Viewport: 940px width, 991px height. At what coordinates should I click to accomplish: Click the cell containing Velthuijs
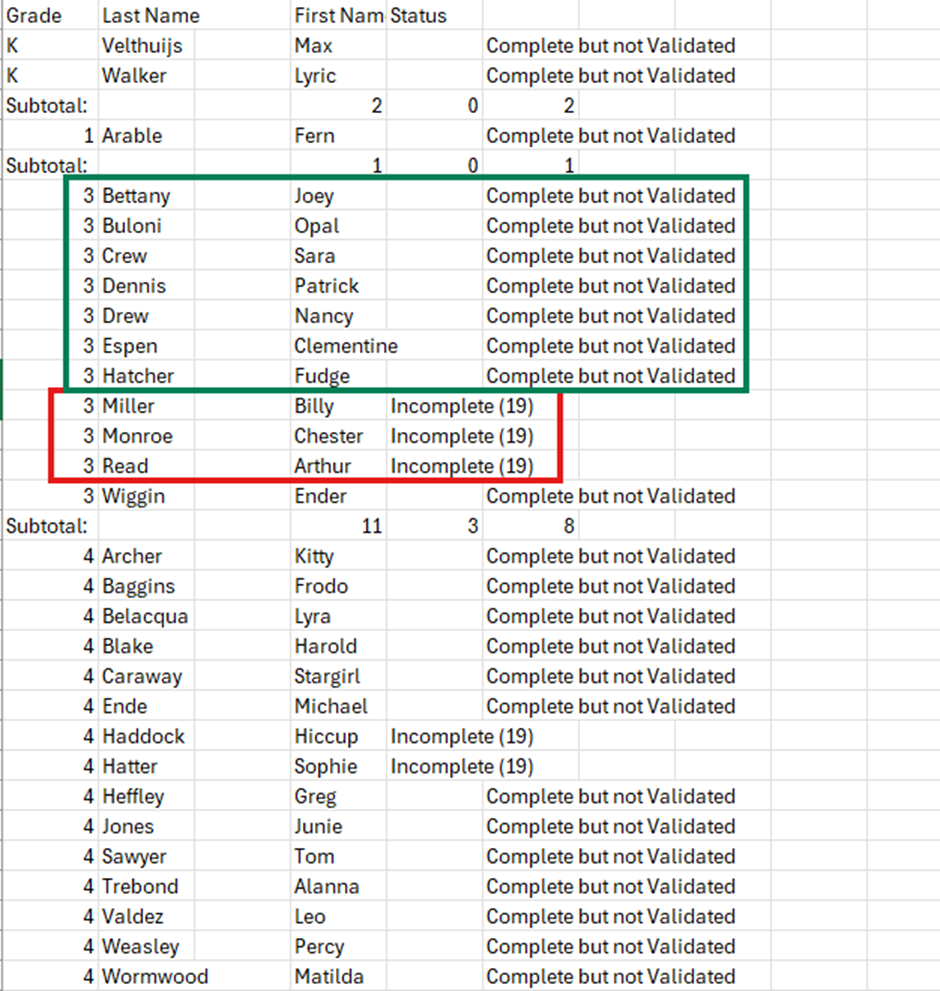147,46
